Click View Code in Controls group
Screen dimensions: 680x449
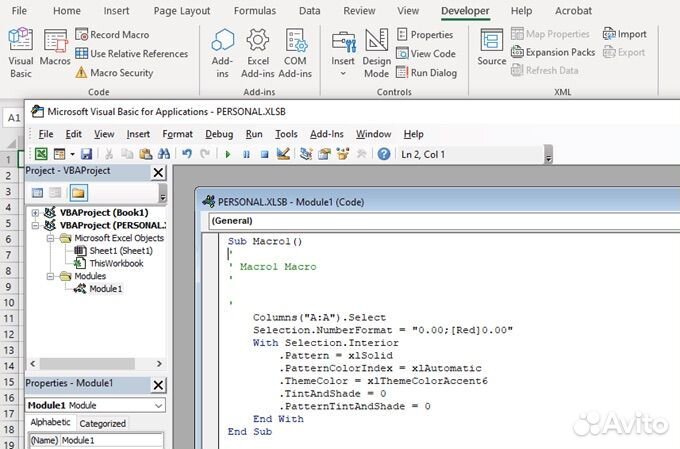pos(426,53)
